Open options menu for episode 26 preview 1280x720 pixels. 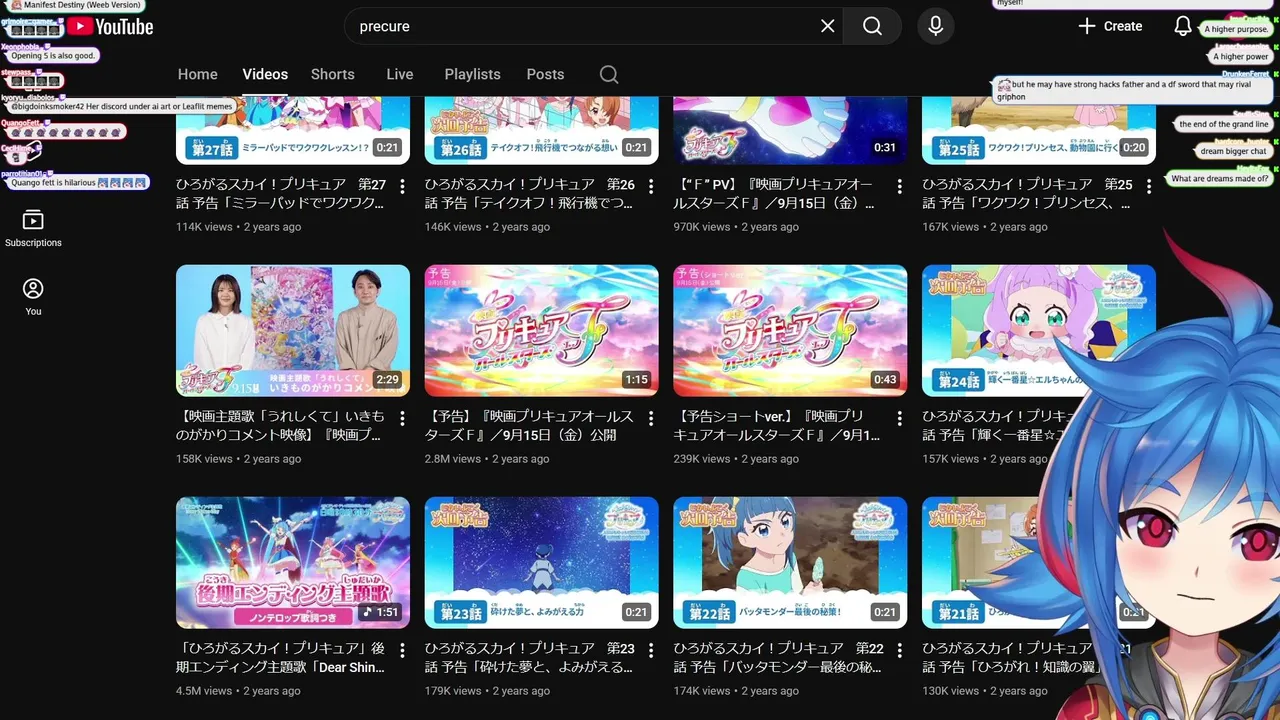pyautogui.click(x=651, y=186)
